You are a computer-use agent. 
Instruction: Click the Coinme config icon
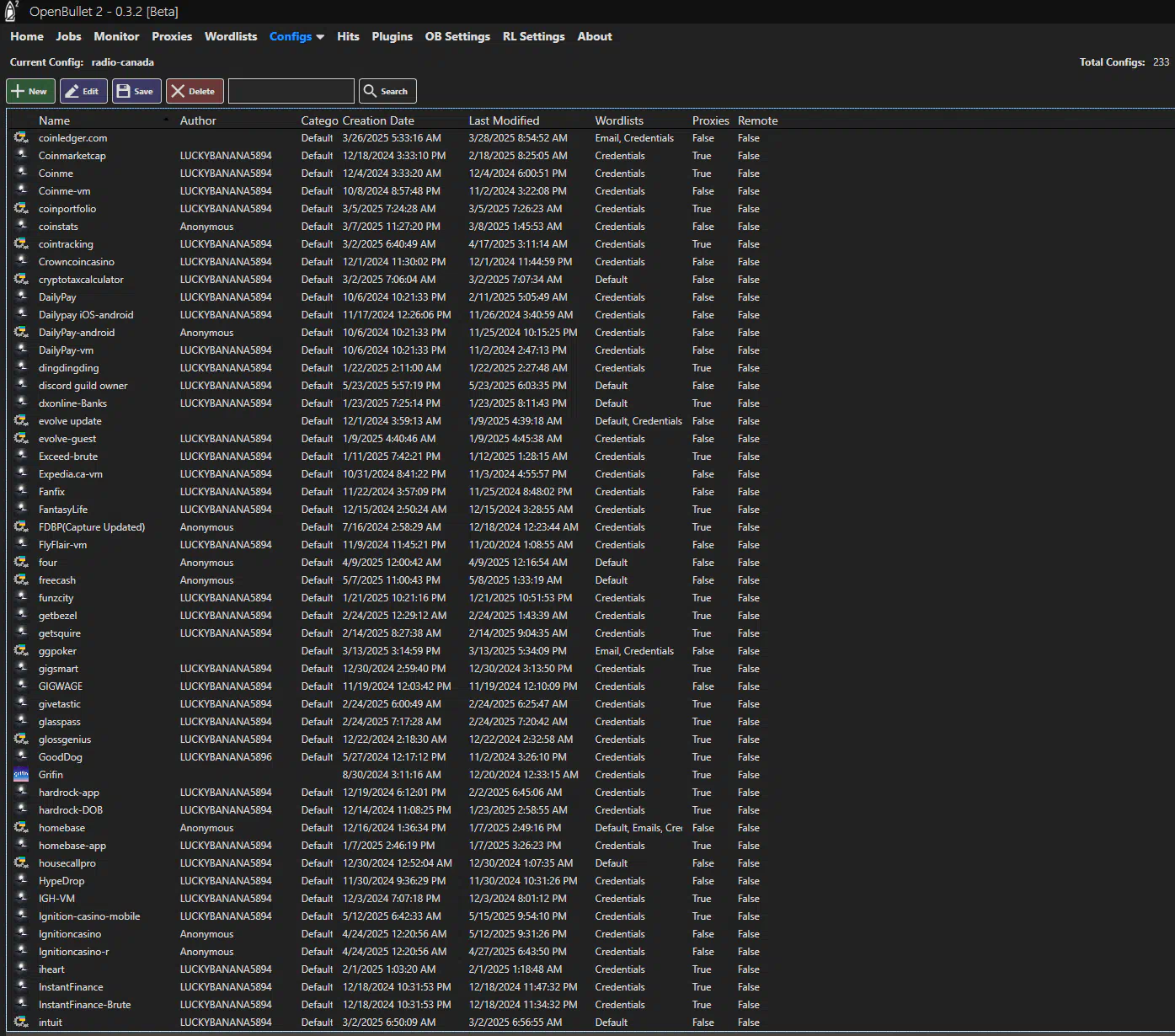coord(21,173)
